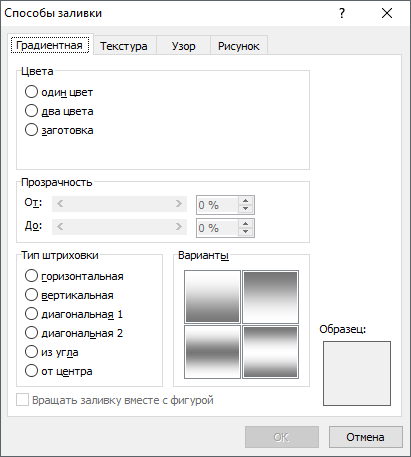Focus the От percentage input field
The image size is (411, 457).
coord(217,205)
